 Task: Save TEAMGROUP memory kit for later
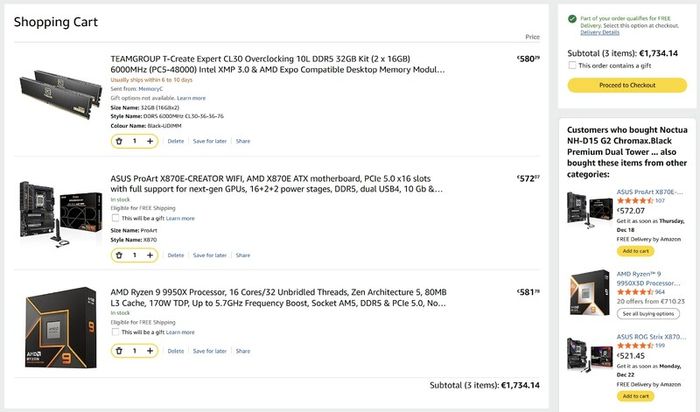210,141
